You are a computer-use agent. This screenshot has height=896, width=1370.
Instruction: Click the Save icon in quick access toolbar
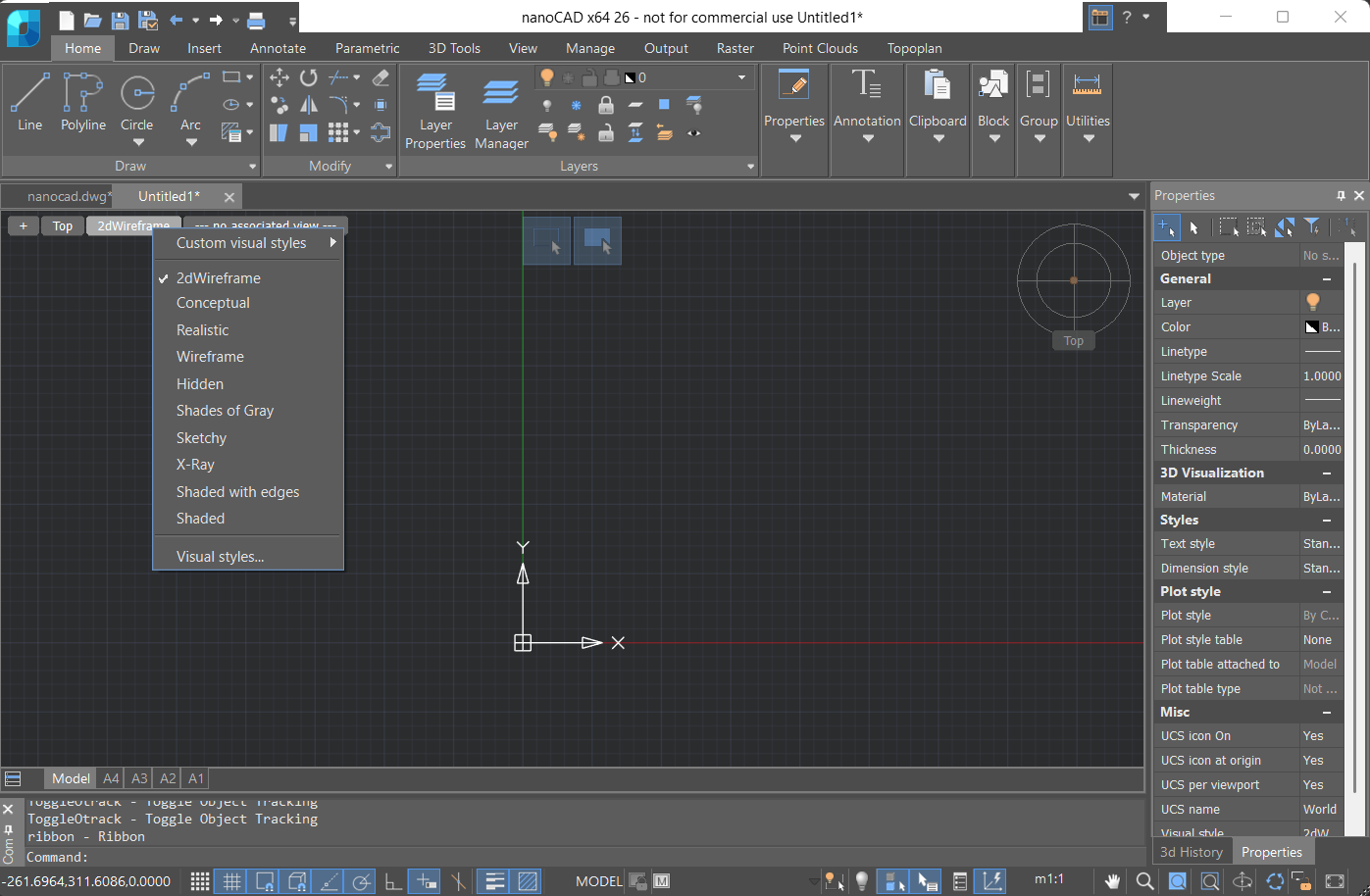click(x=120, y=20)
